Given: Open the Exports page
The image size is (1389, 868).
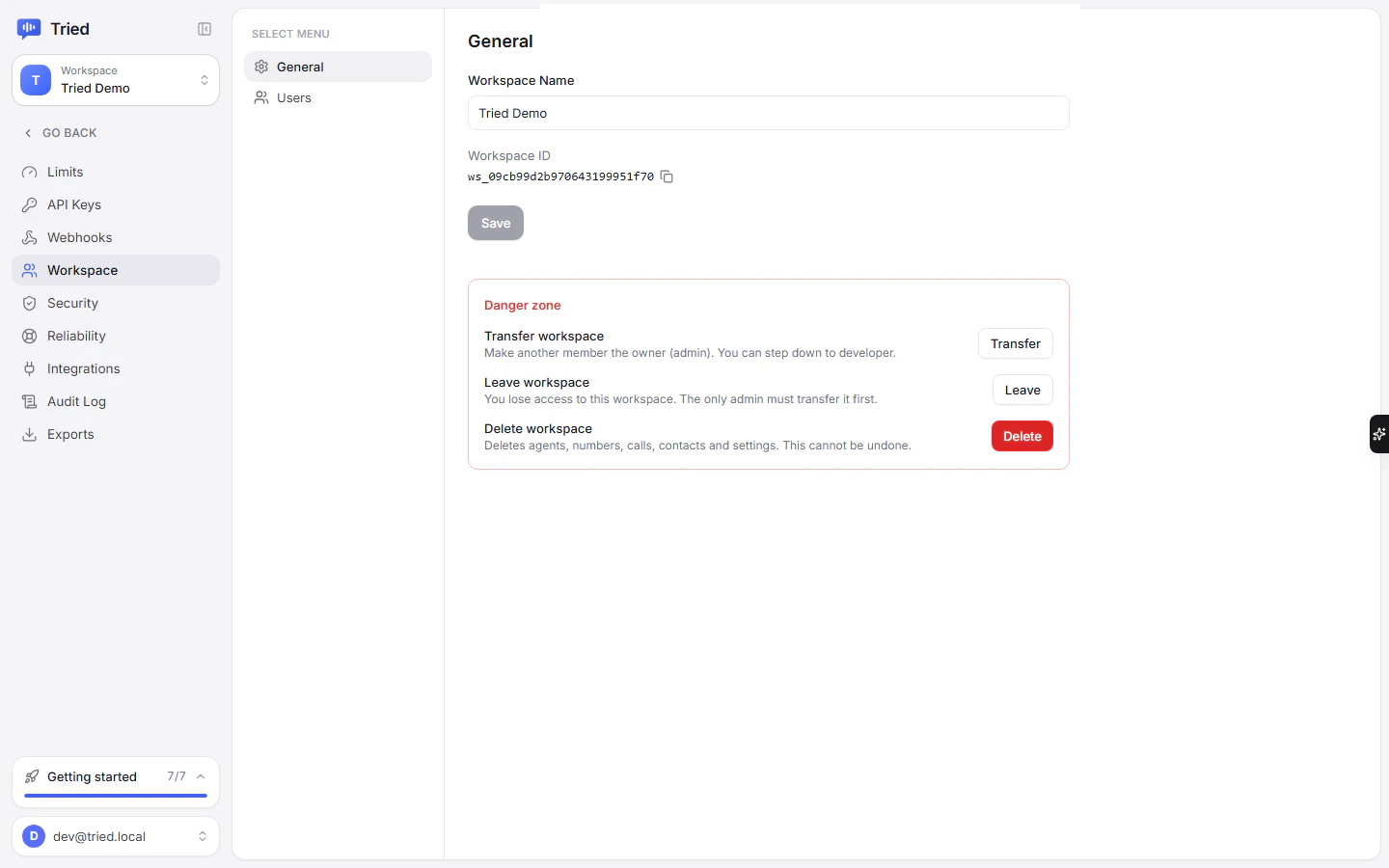Looking at the screenshot, I should [x=116, y=434].
